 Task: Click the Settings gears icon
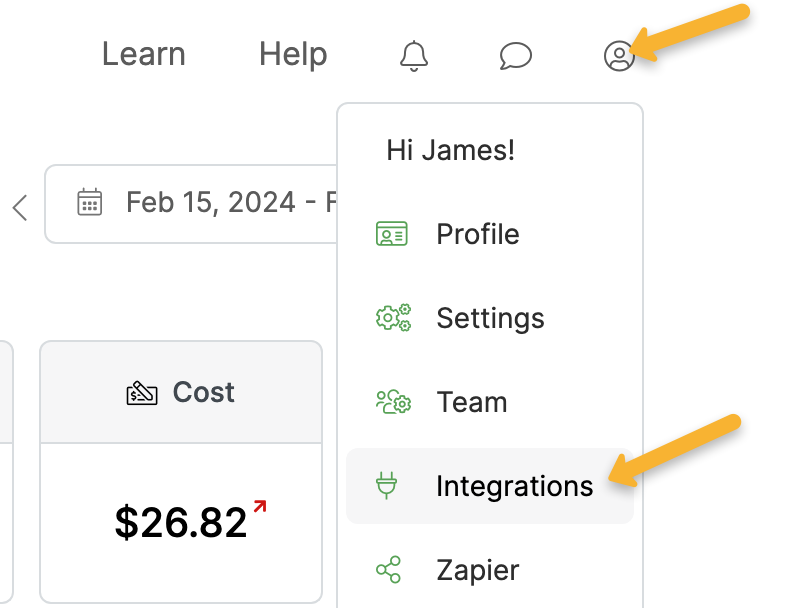coord(392,318)
